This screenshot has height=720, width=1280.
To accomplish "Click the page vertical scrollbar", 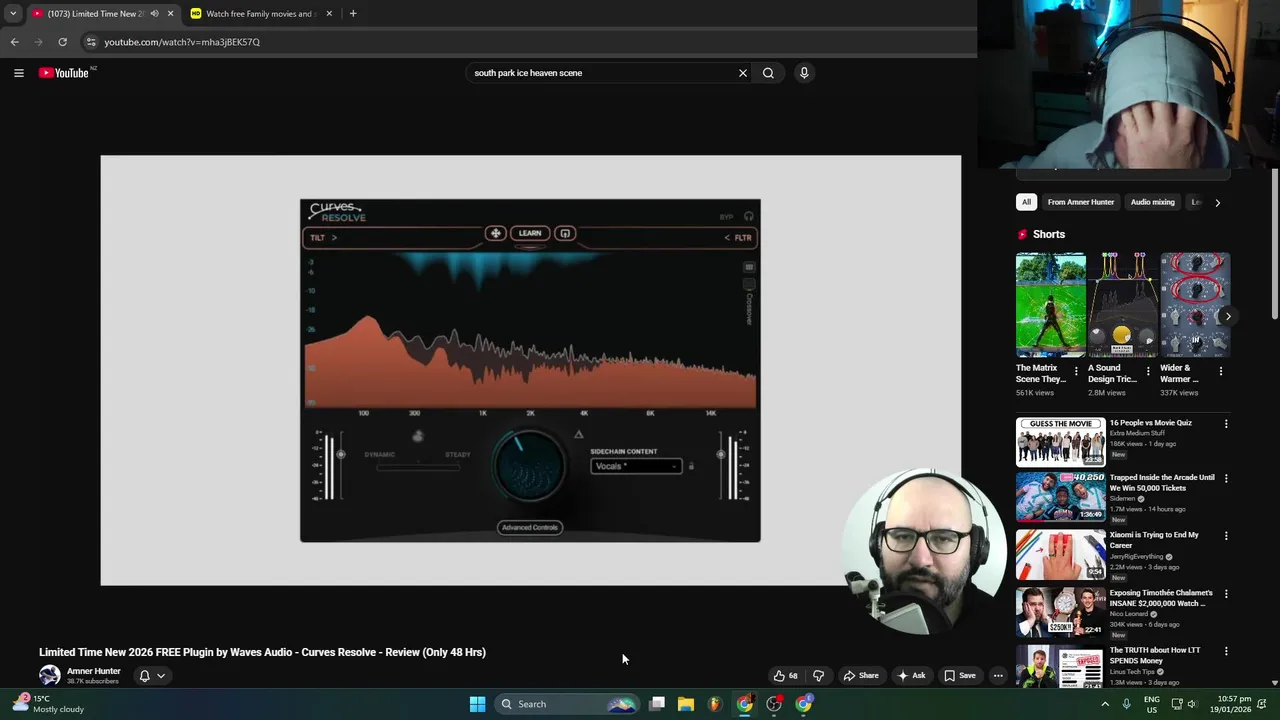I will pos(1275,245).
